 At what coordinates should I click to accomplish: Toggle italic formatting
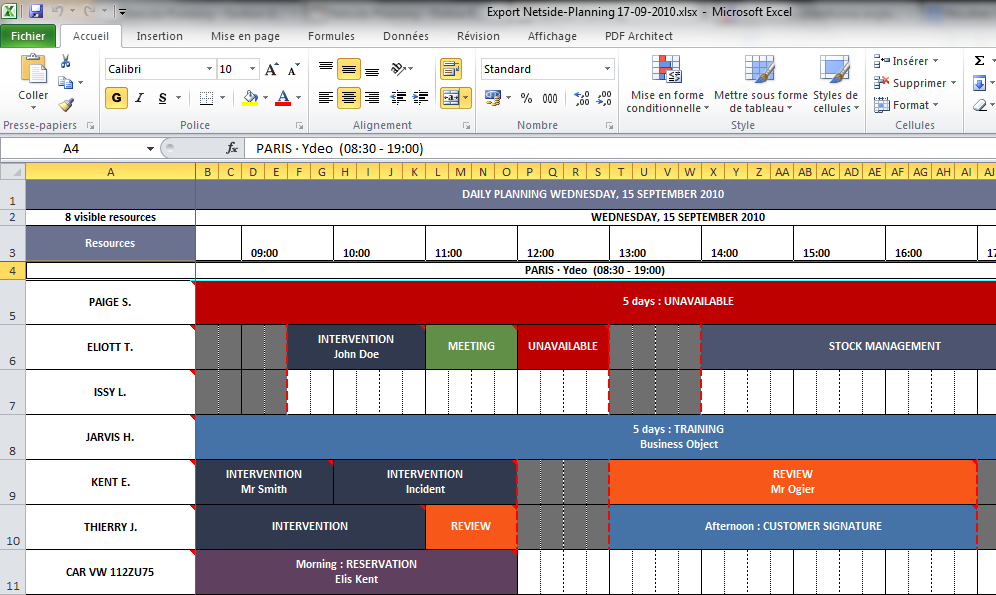140,98
